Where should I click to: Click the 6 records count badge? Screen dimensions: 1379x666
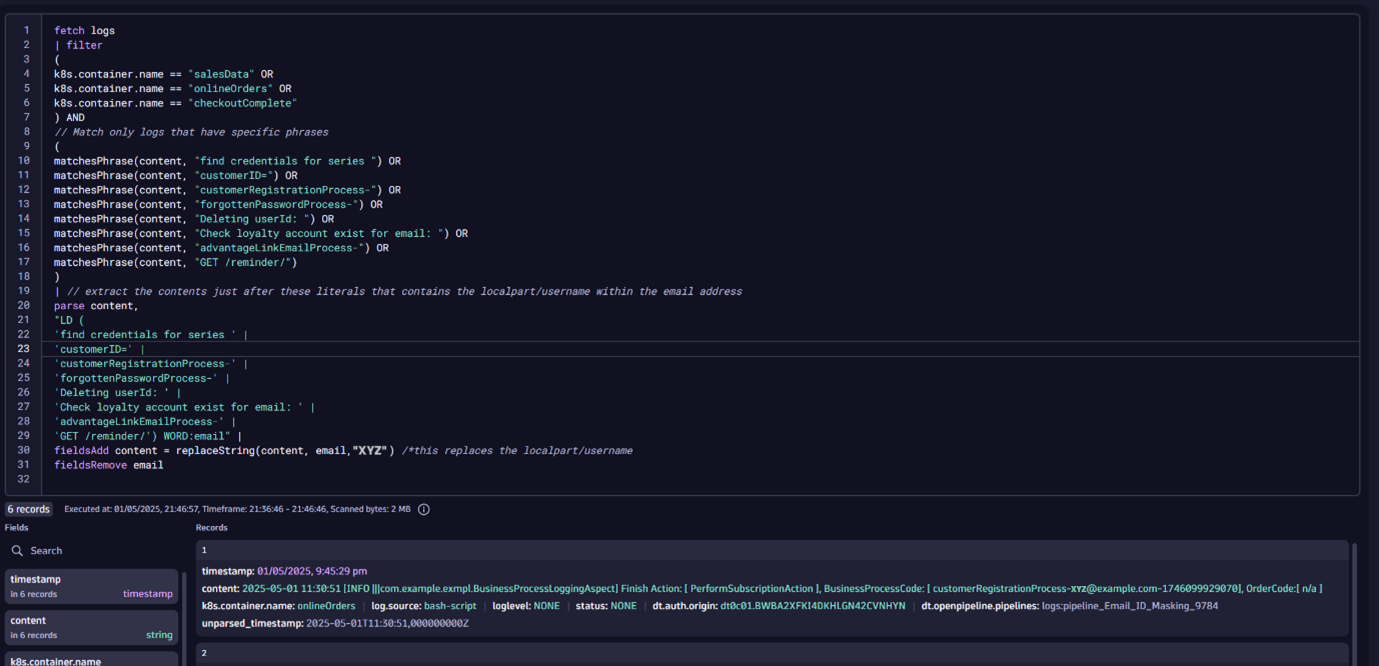point(29,509)
